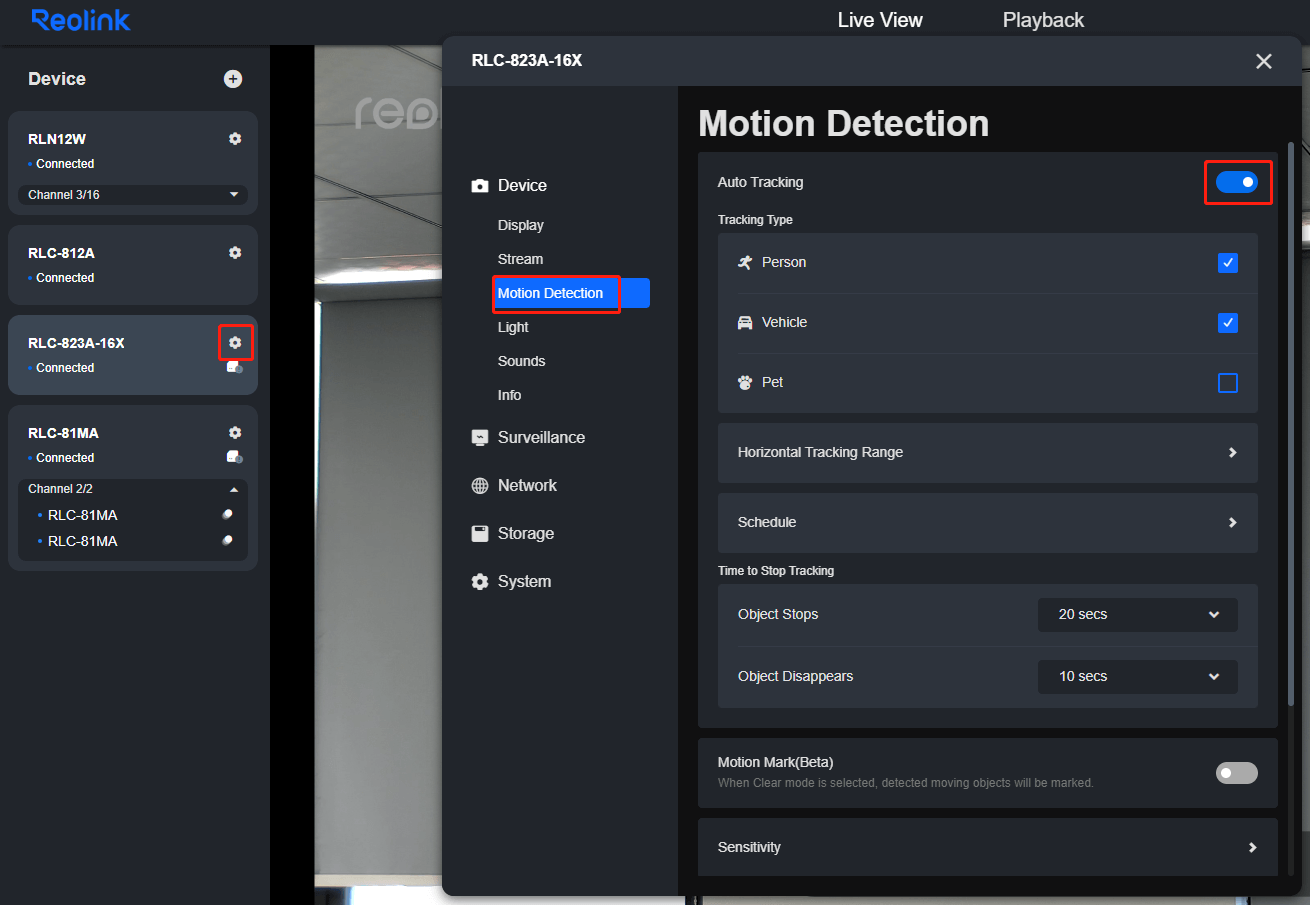
Task: Turn off the Auto Tracking switch
Action: click(x=1237, y=182)
